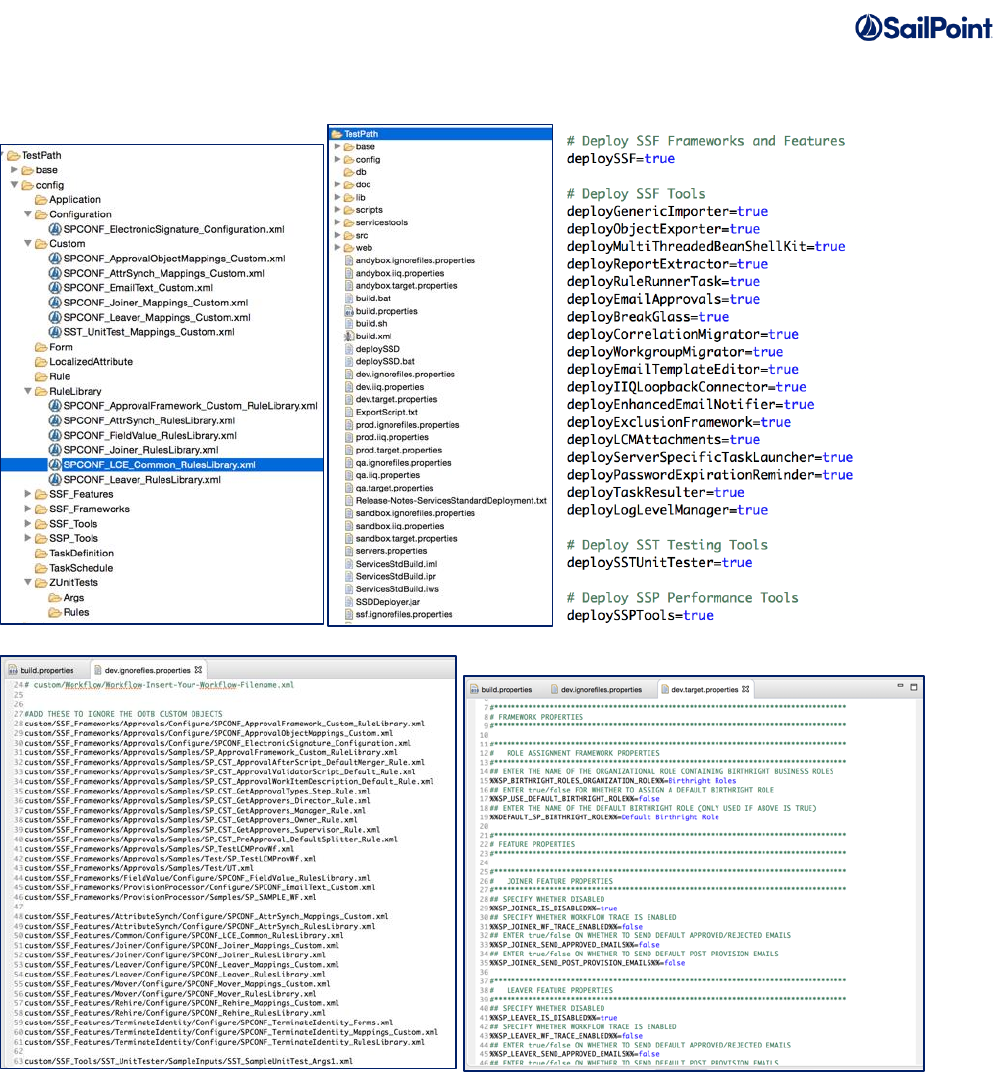Click file icon of SSDDeployer.jar
1005x1072 pixels.
[349, 602]
